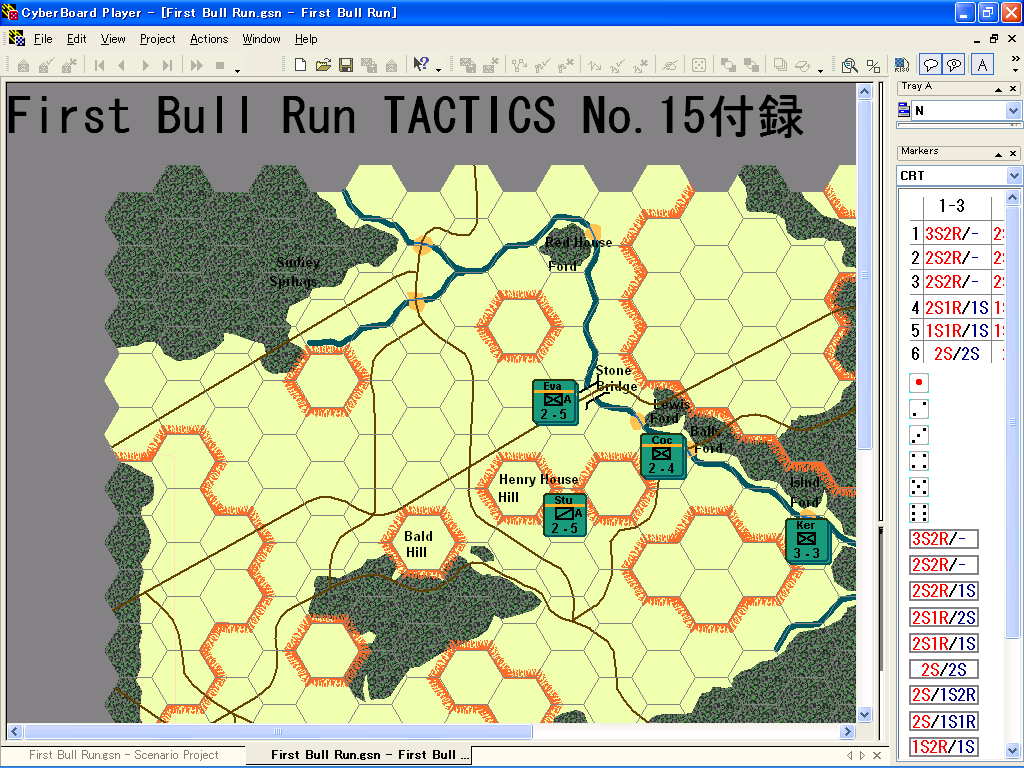Toggle the letter A text button

coord(982,65)
